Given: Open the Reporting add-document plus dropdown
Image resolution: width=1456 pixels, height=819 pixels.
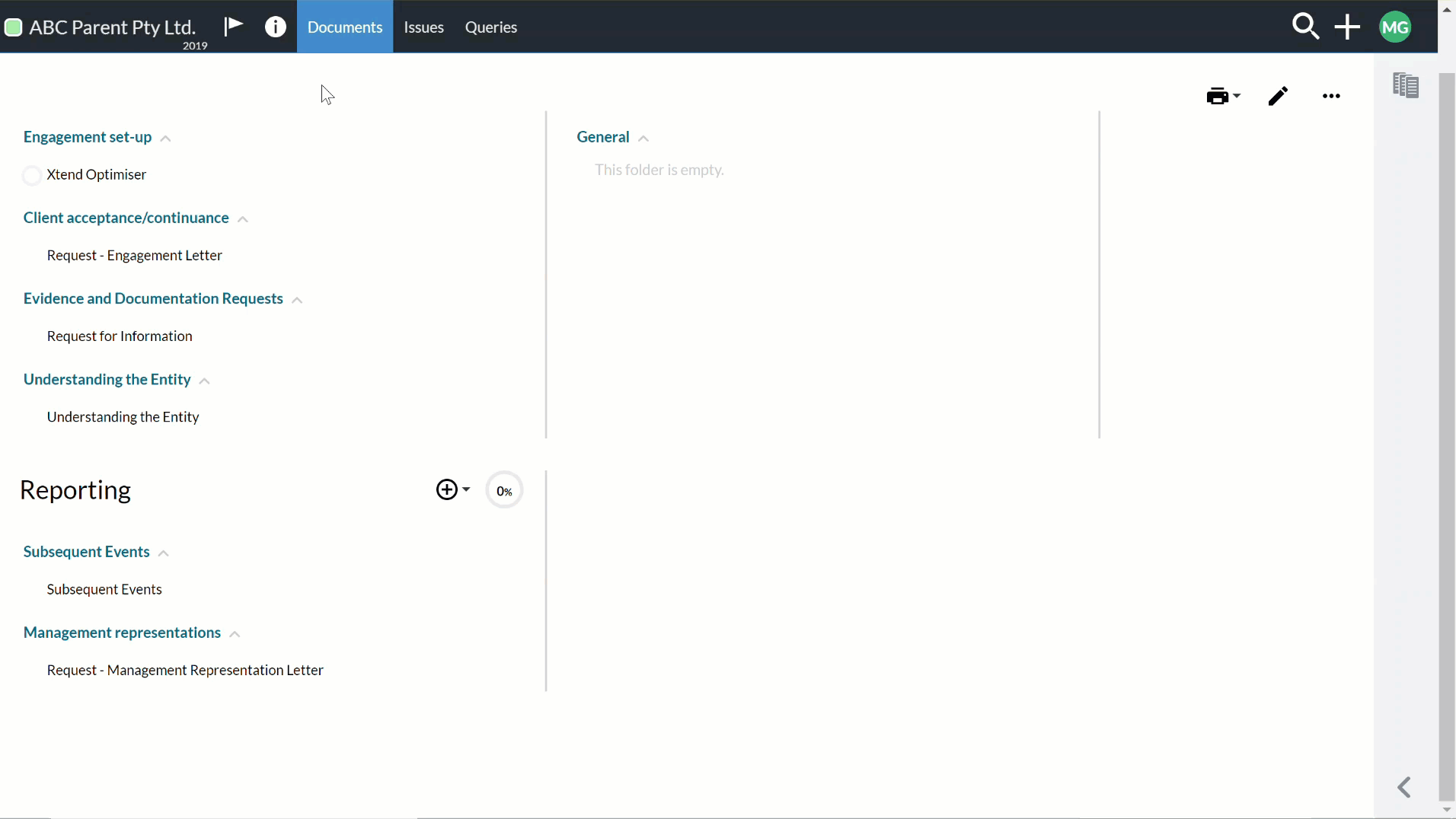Looking at the screenshot, I should click(x=452, y=489).
